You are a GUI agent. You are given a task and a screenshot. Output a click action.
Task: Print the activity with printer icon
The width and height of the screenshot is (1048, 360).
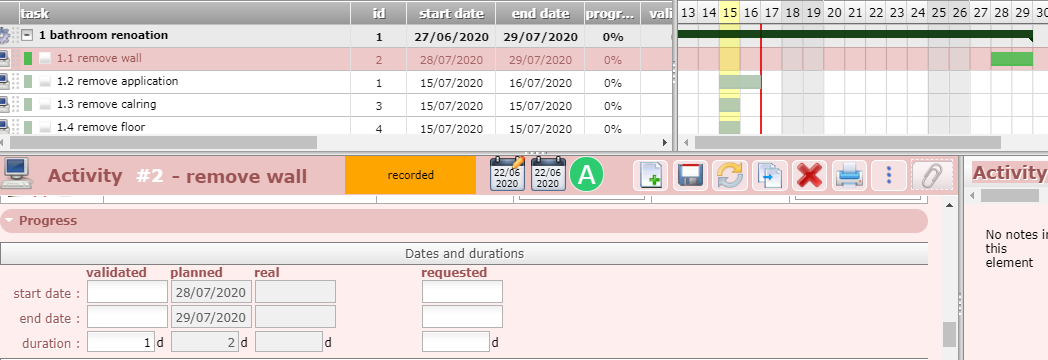(849, 176)
